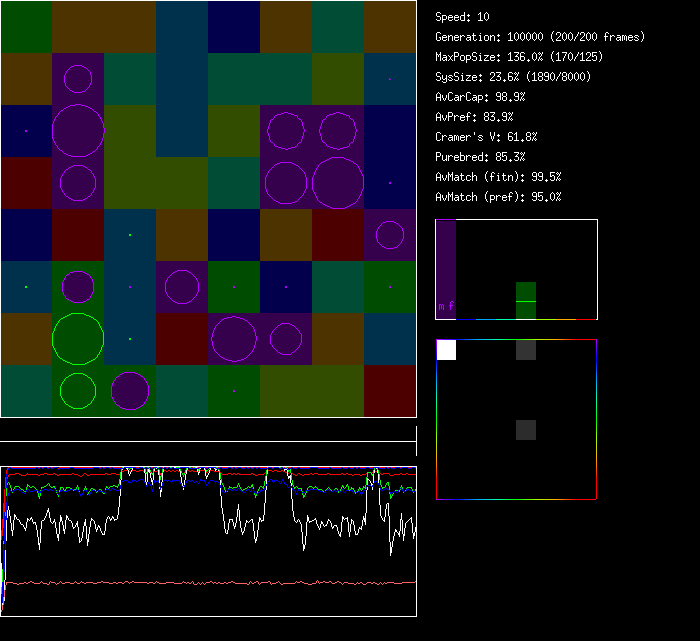The image size is (700, 641).
Task: Click the white square in the color matrix
Action: pos(447,350)
